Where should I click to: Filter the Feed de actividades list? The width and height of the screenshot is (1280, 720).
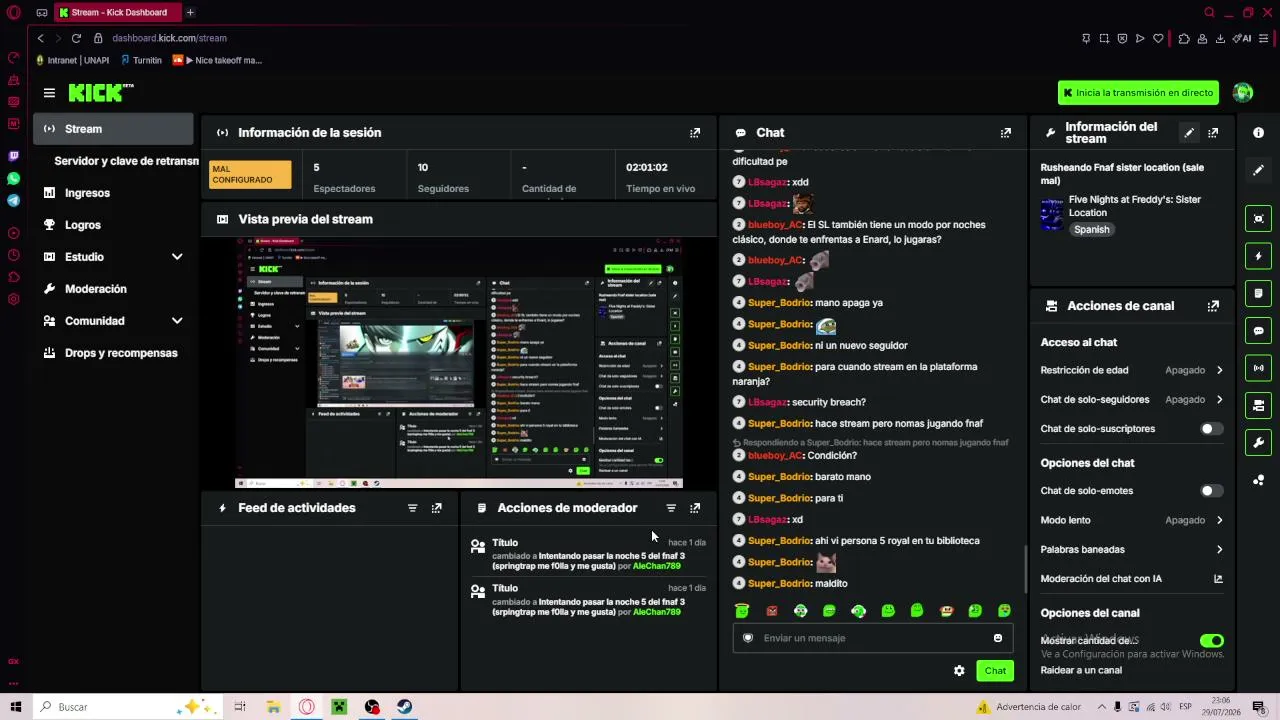click(412, 508)
